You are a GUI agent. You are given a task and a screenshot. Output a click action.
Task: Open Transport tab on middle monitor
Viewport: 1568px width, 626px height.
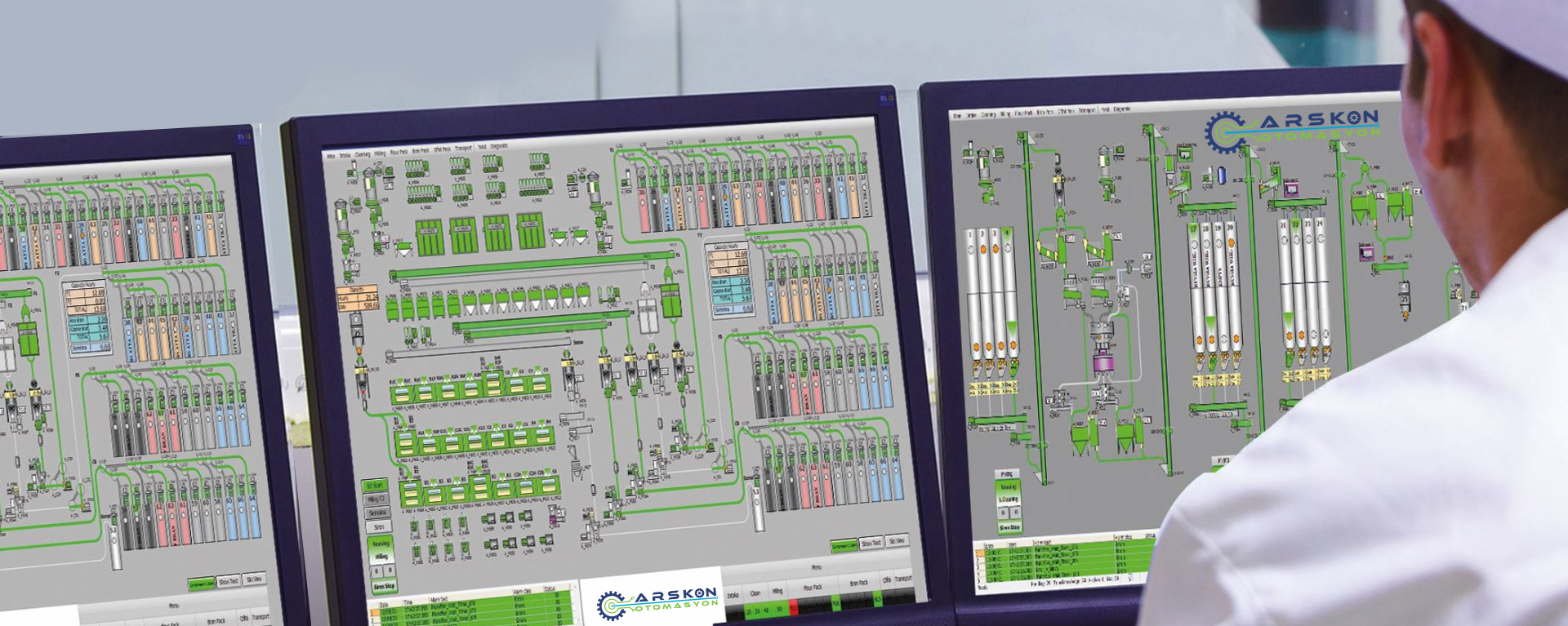click(x=463, y=148)
